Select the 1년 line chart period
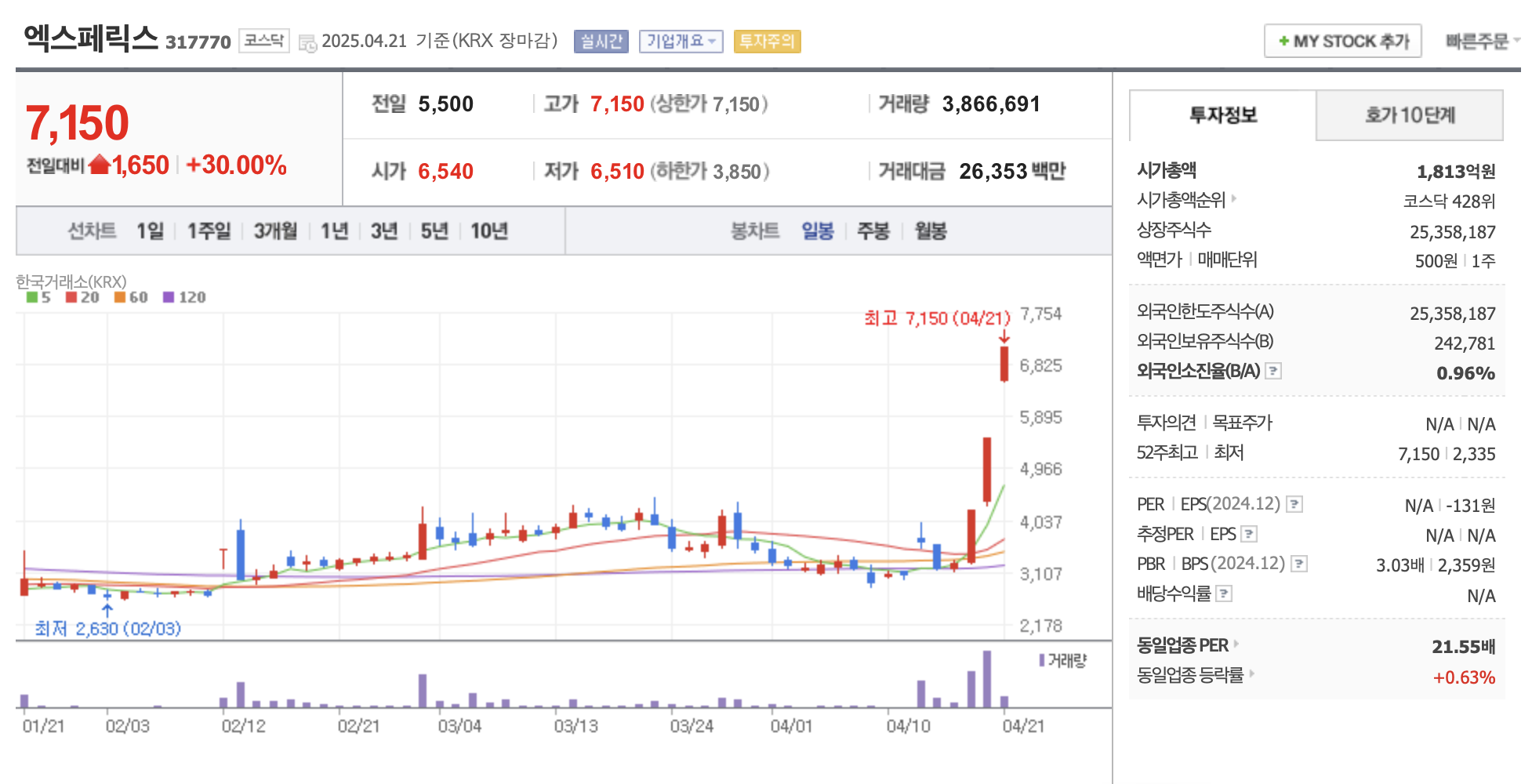Image resolution: width=1532 pixels, height=784 pixels. tap(334, 231)
